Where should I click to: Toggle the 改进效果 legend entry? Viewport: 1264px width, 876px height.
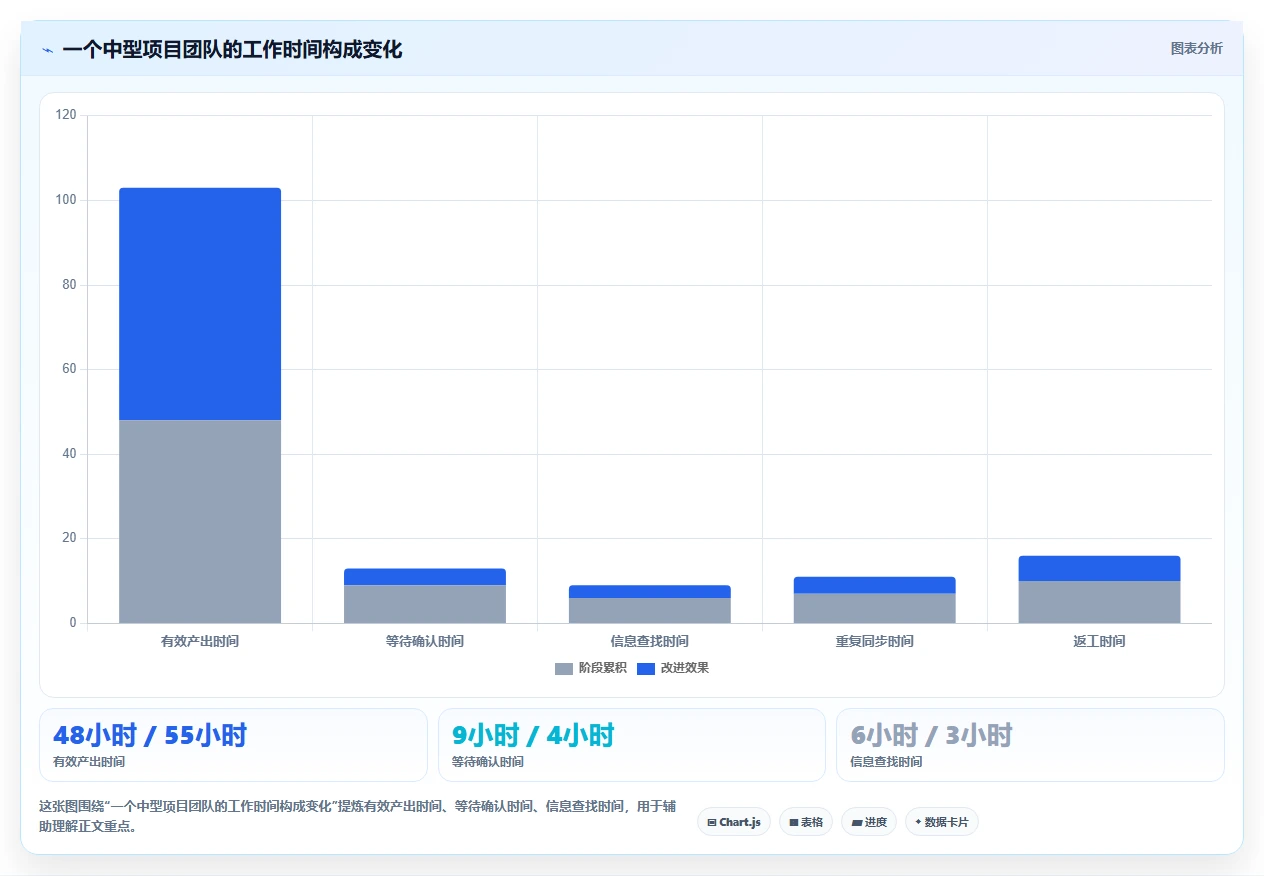point(672,668)
